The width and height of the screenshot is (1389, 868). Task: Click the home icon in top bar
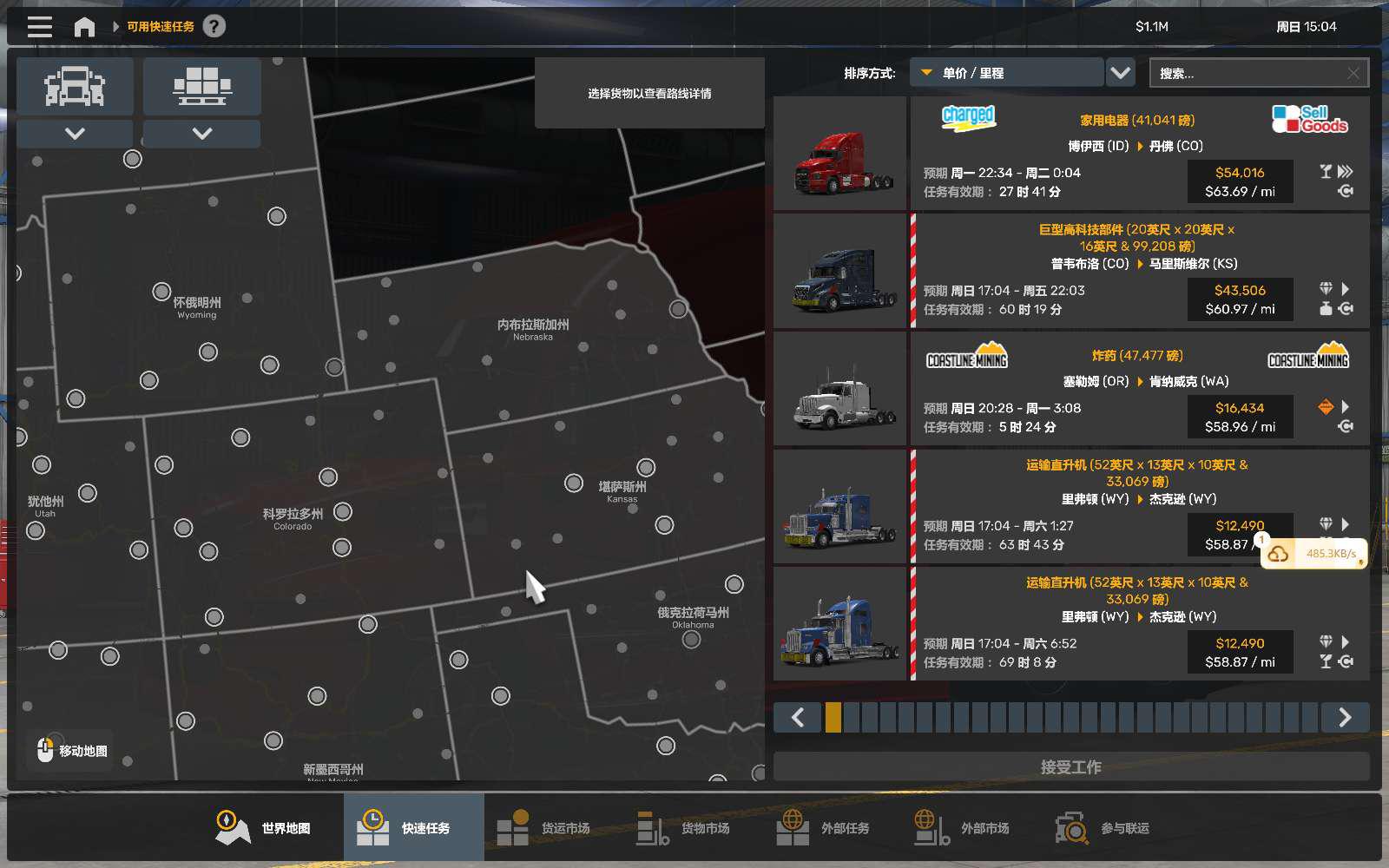84,27
